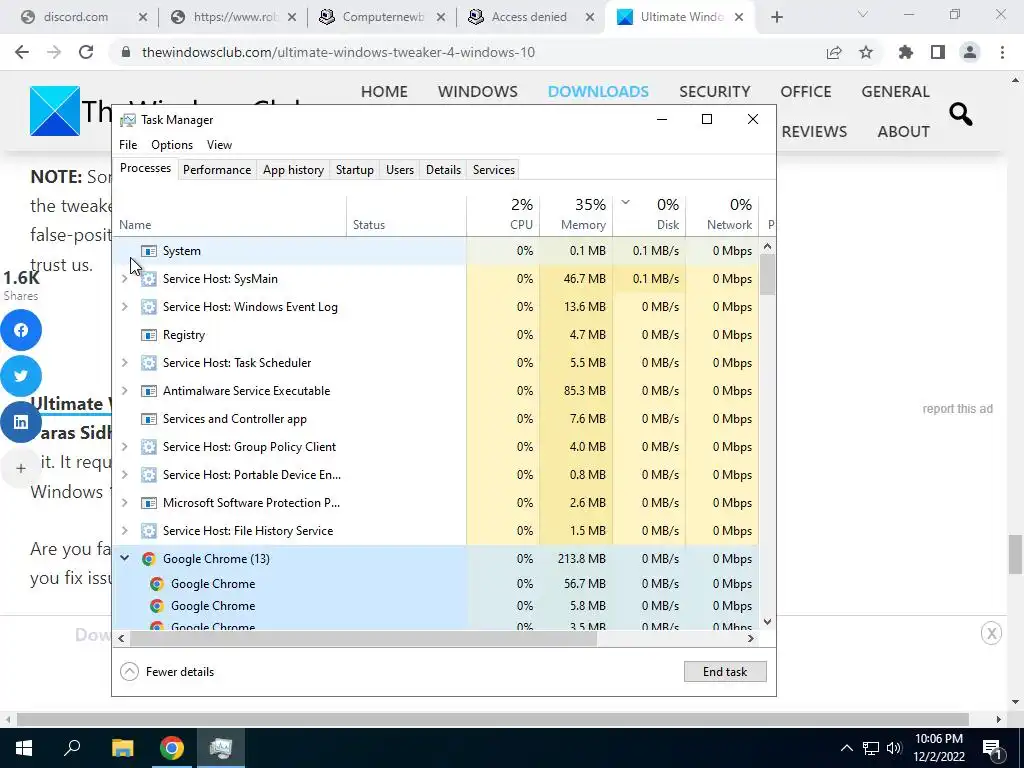Image resolution: width=1024 pixels, height=768 pixels.
Task: Open Task Manager View menu
Action: (219, 145)
